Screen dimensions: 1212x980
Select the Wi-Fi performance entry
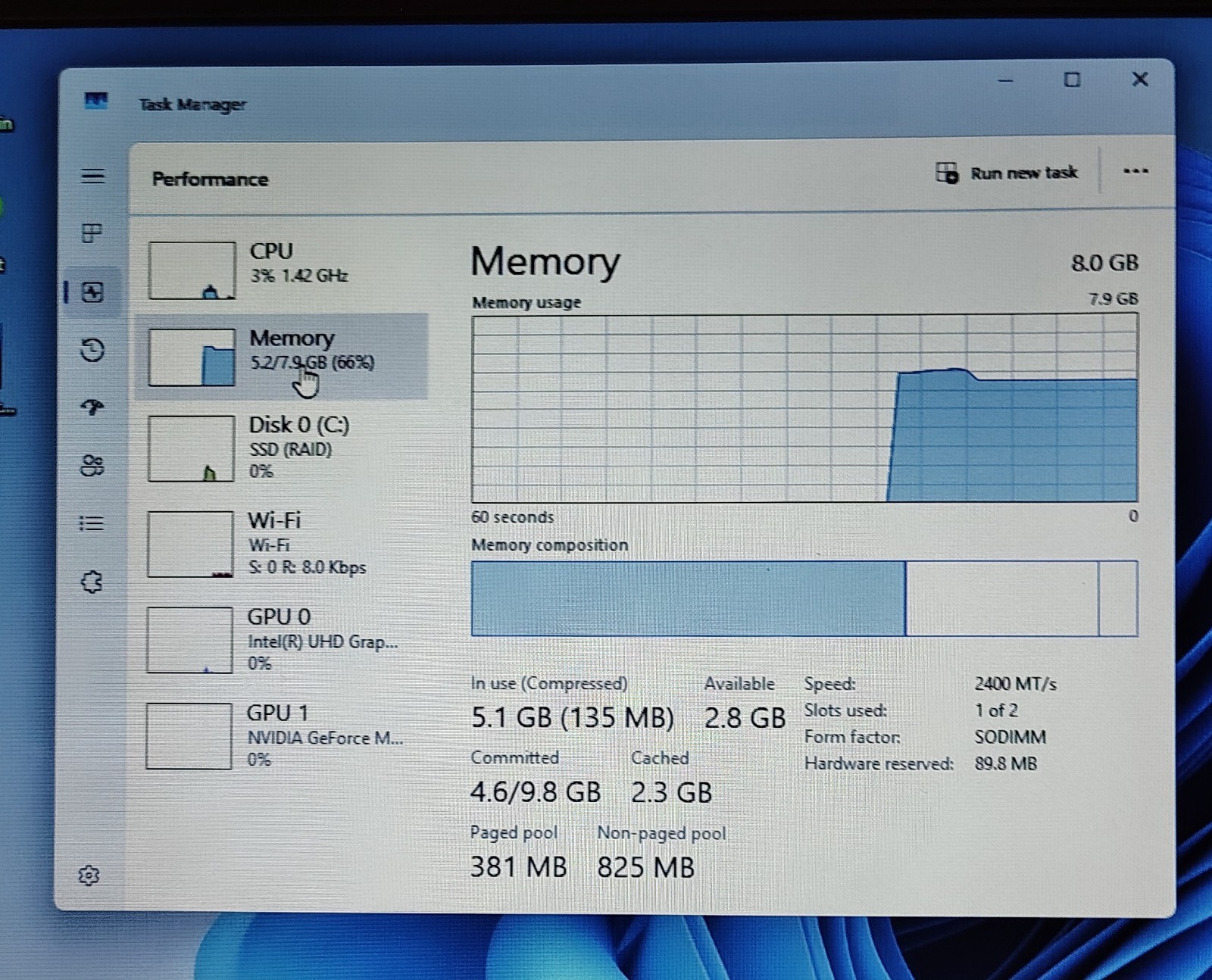tap(282, 544)
